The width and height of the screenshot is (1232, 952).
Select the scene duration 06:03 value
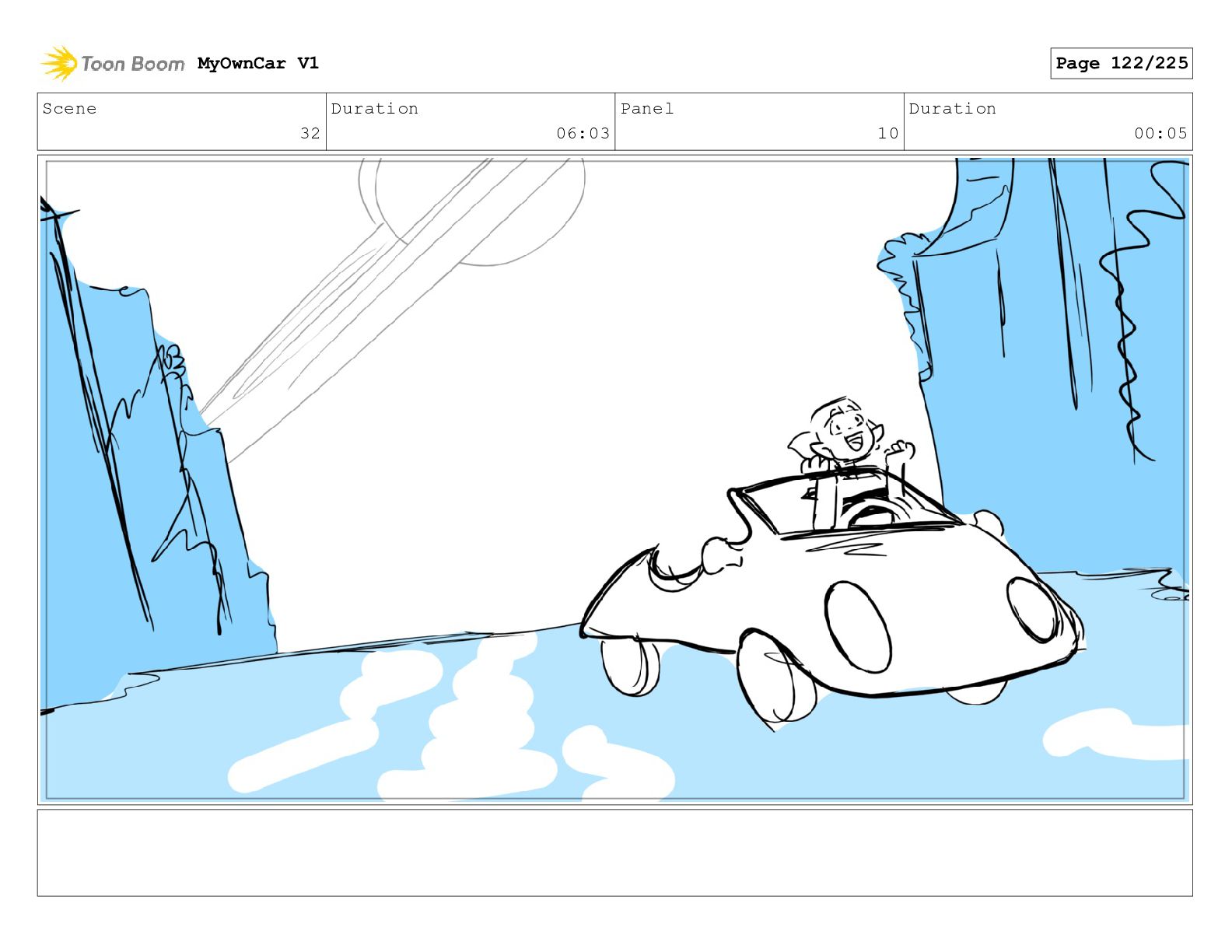(583, 133)
